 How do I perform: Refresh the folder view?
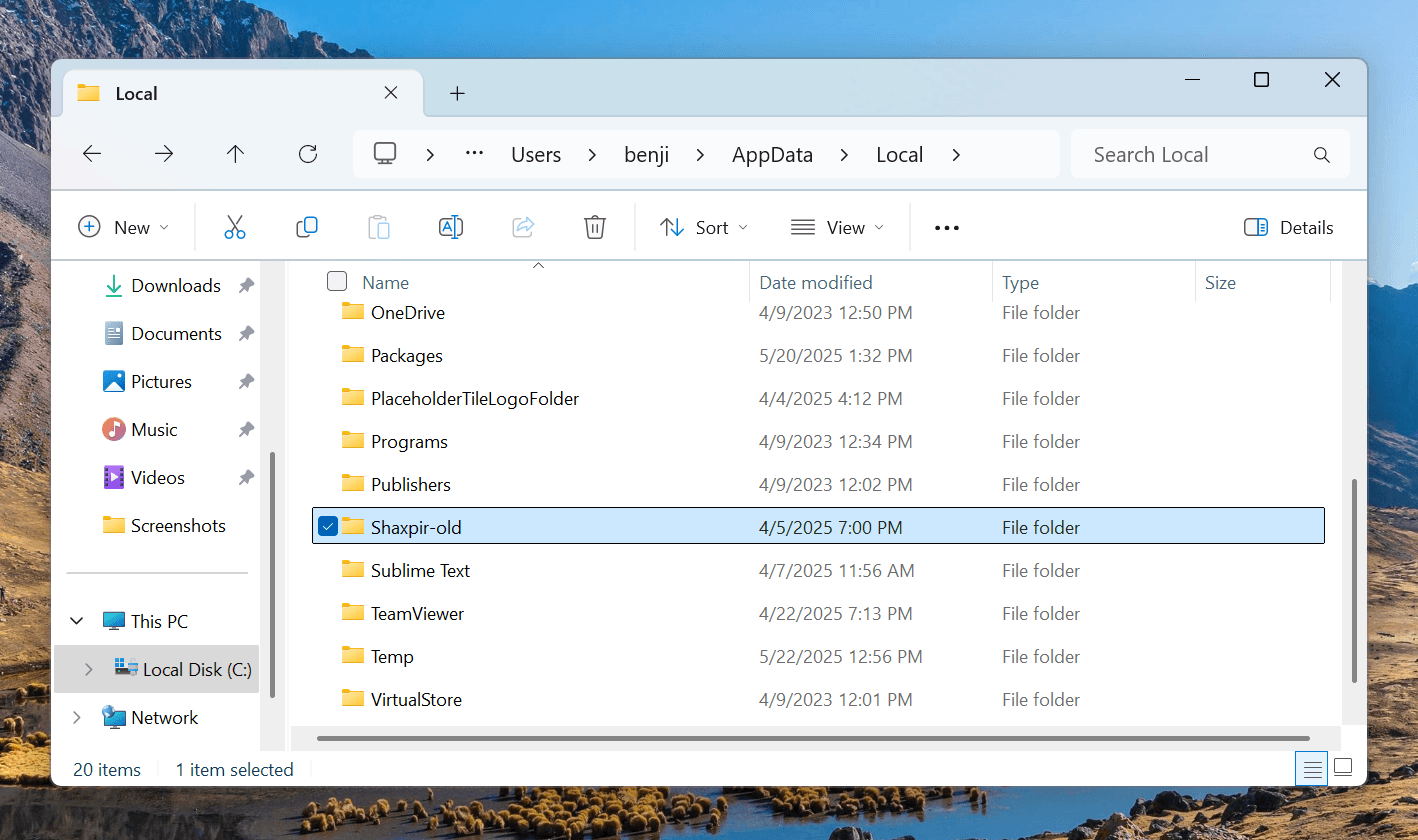tap(308, 154)
